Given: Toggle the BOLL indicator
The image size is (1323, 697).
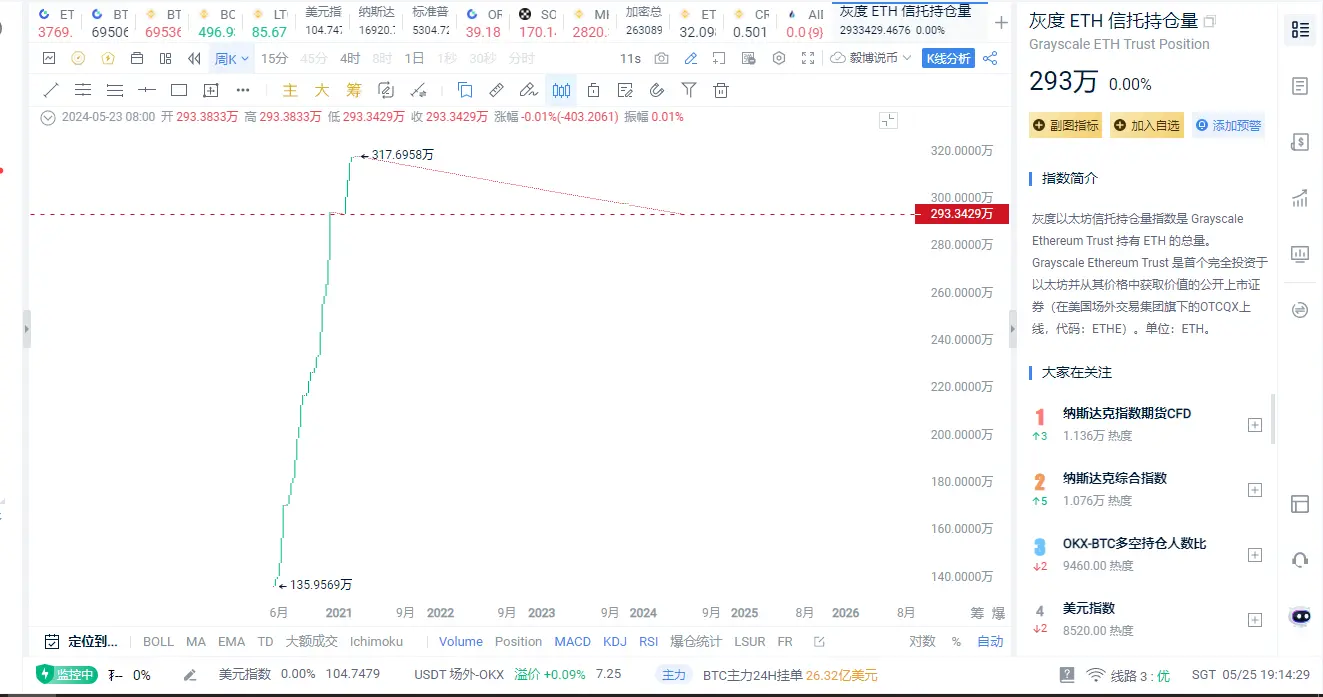Looking at the screenshot, I should (x=158, y=641).
